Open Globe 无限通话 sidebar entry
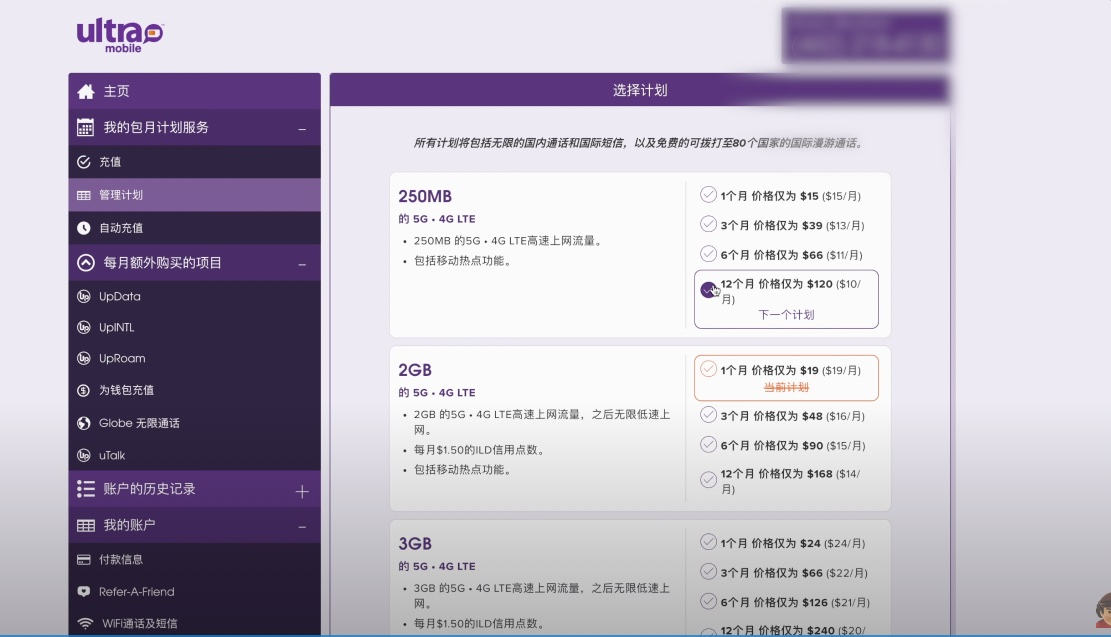1111x637 pixels. [x=194, y=423]
